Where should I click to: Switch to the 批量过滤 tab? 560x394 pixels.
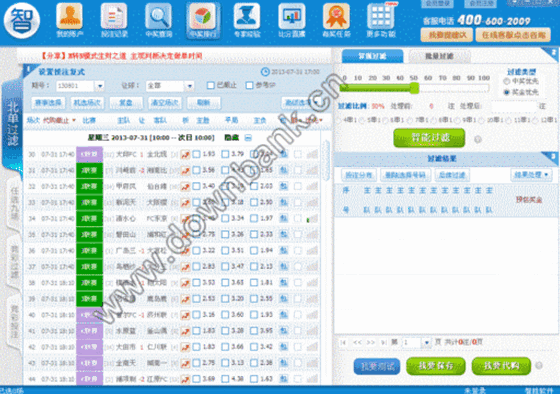tap(439, 56)
